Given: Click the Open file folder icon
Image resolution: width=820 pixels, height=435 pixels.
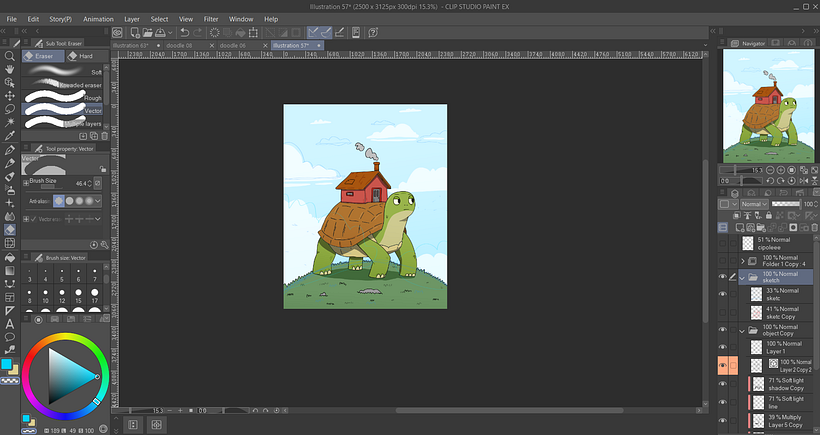Looking at the screenshot, I should pos(147,32).
